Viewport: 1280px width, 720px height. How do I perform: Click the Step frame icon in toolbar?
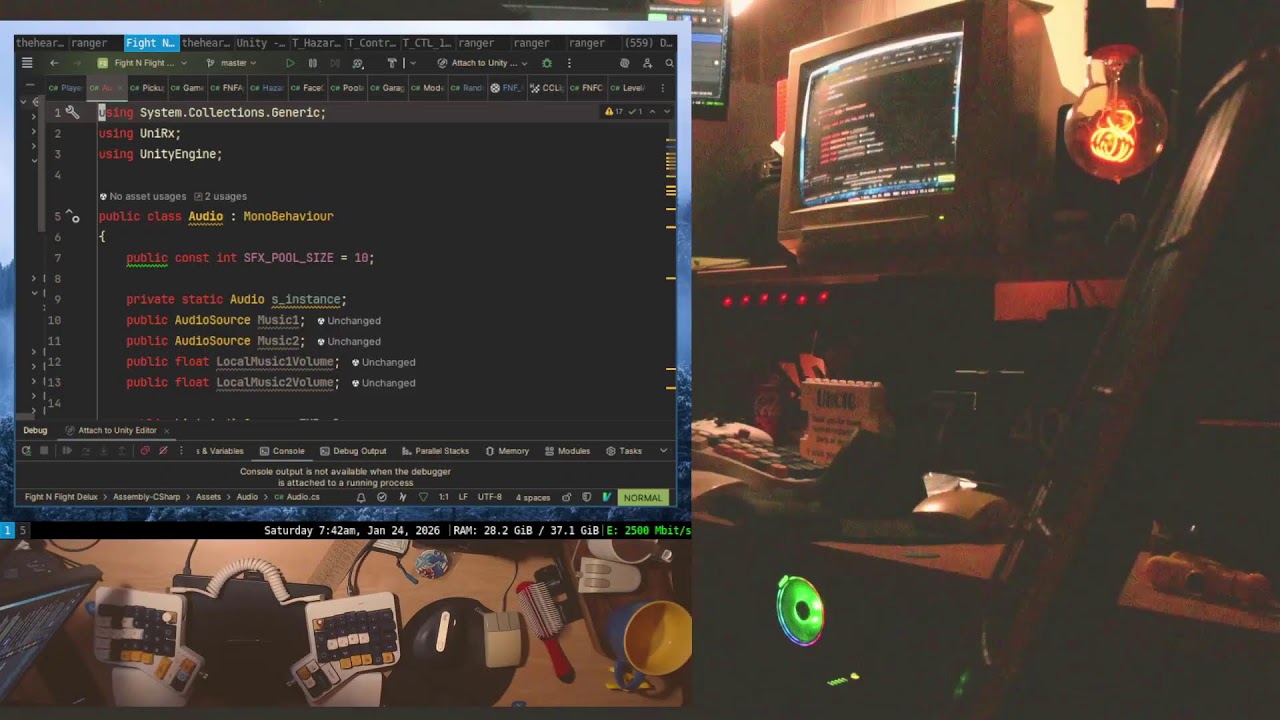click(335, 63)
